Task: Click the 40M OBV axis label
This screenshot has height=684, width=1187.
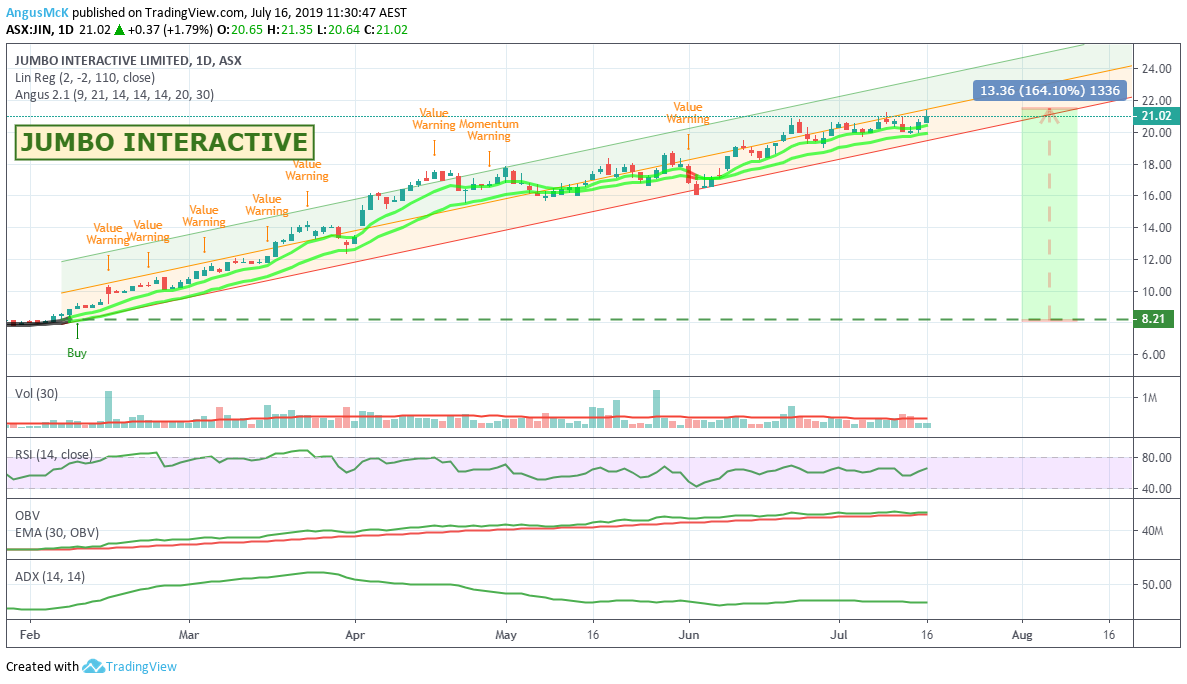Action: click(1152, 531)
